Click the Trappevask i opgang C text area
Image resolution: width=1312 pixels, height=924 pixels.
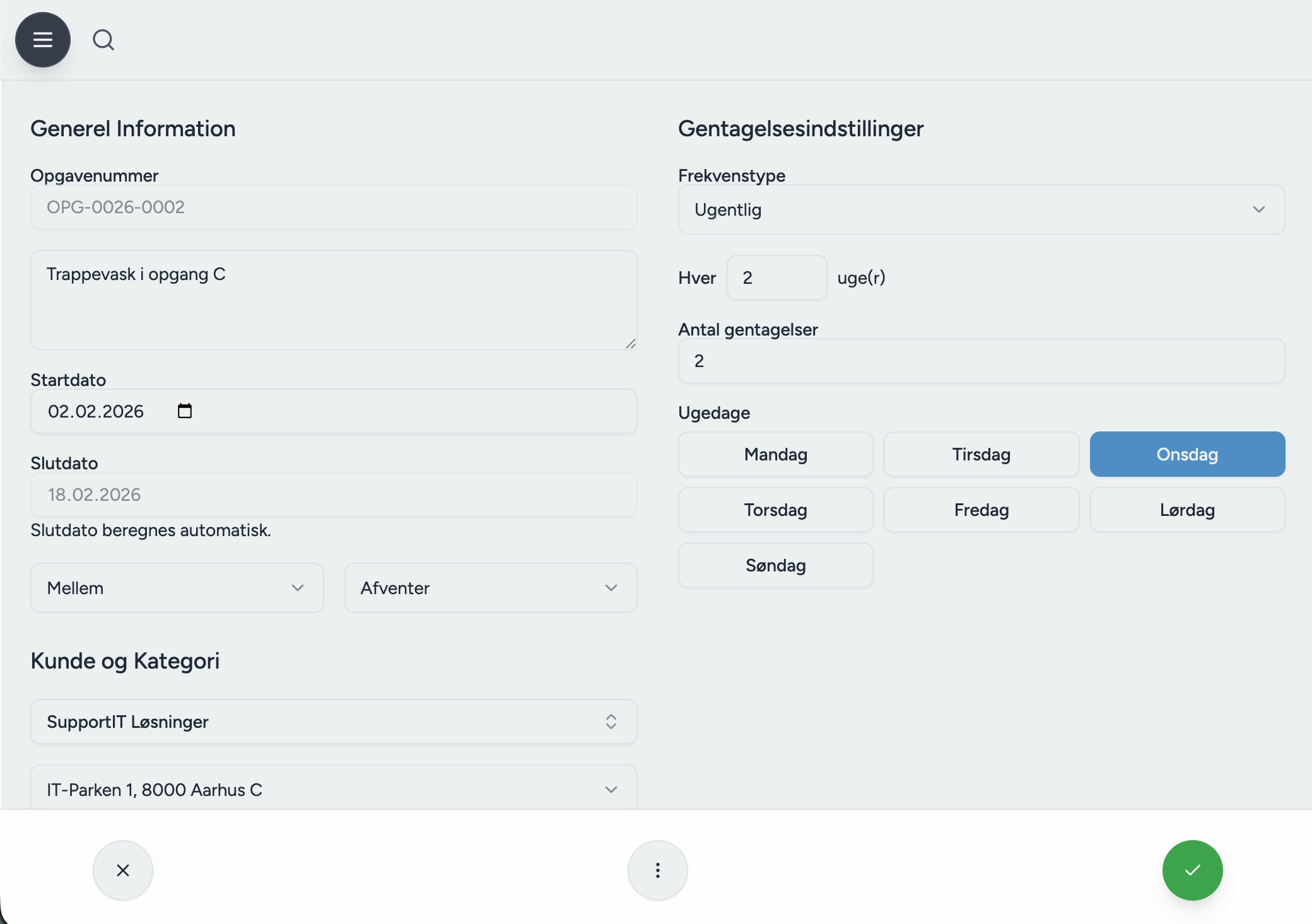pos(333,300)
